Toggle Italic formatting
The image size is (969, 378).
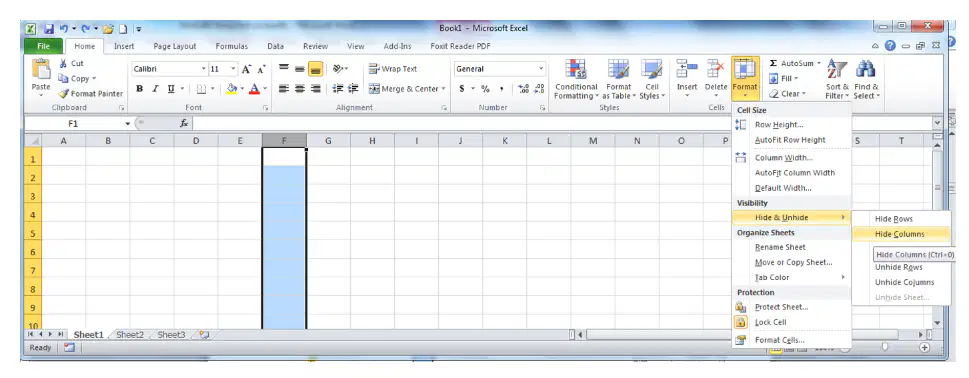pos(155,89)
